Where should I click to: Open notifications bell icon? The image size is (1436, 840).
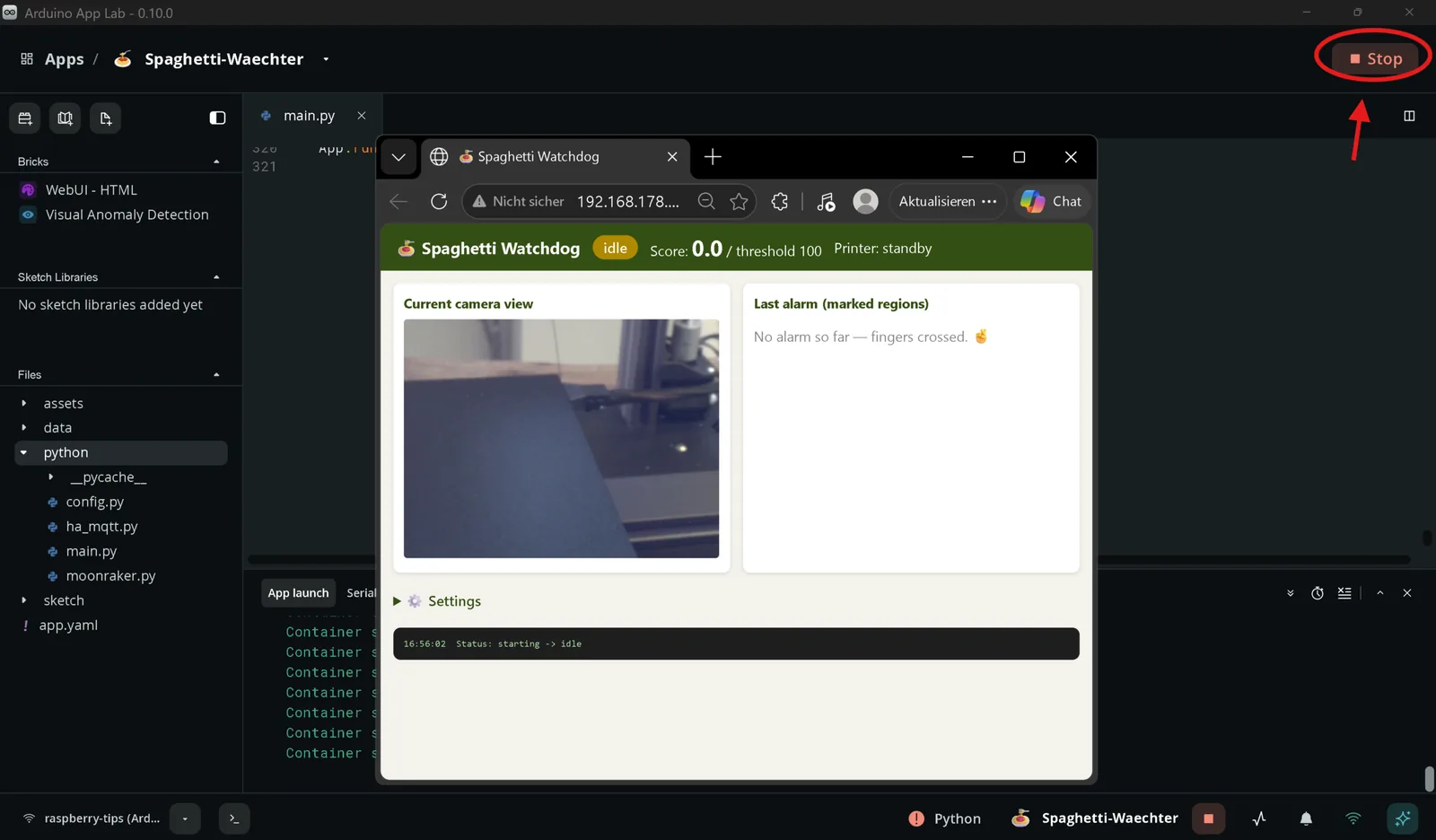pos(1306,818)
